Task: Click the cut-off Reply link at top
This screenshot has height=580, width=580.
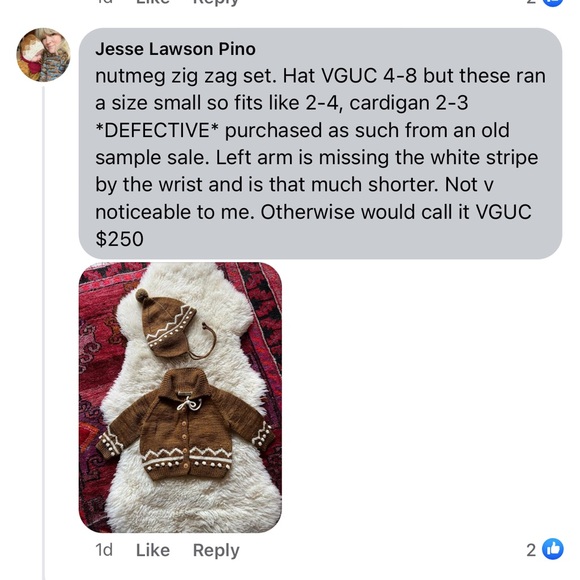Action: pyautogui.click(x=216, y=3)
